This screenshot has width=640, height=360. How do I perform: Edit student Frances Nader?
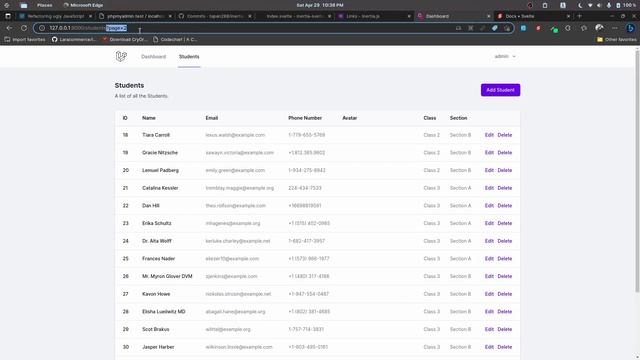click(489, 259)
